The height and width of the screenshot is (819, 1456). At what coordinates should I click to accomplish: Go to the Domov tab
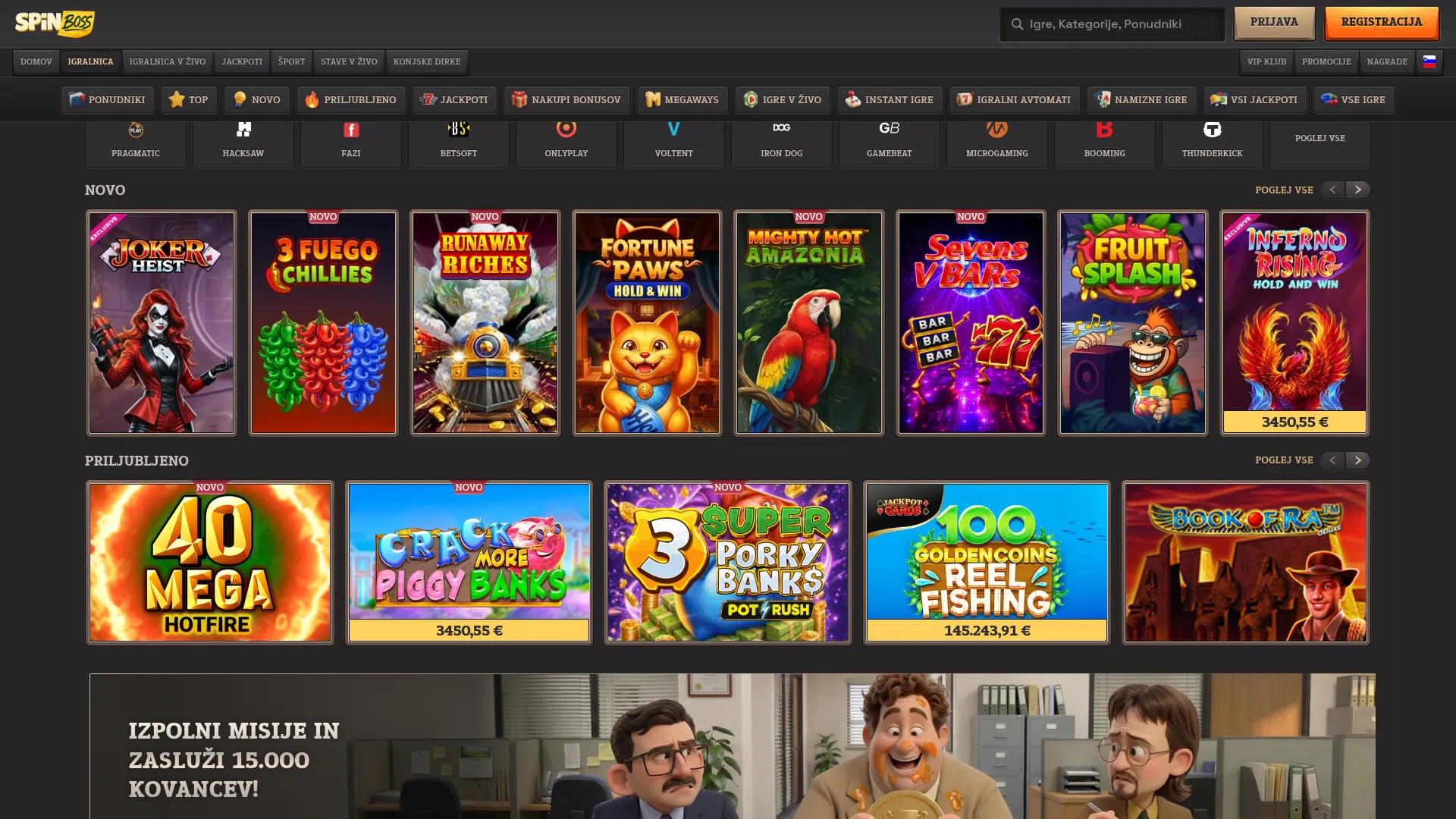point(36,61)
